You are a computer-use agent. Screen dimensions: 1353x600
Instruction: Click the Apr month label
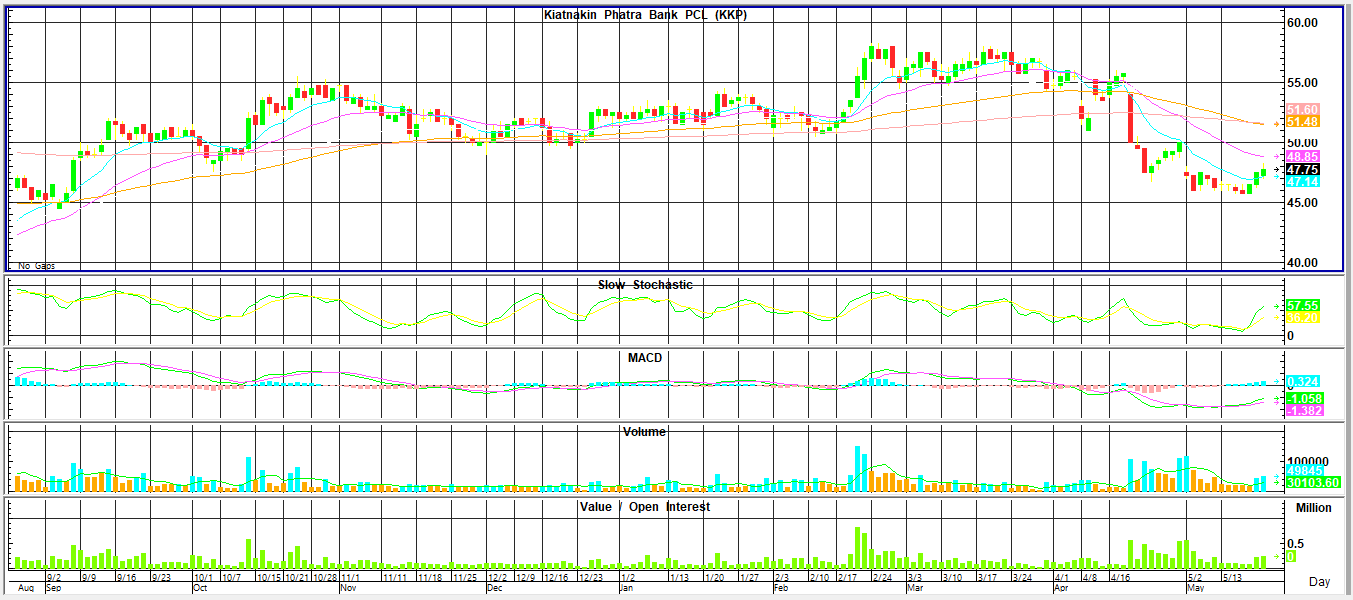pyautogui.click(x=1060, y=588)
